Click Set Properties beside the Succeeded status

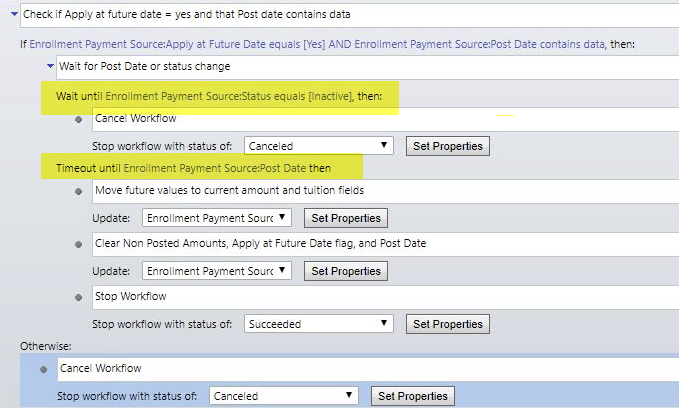(448, 324)
